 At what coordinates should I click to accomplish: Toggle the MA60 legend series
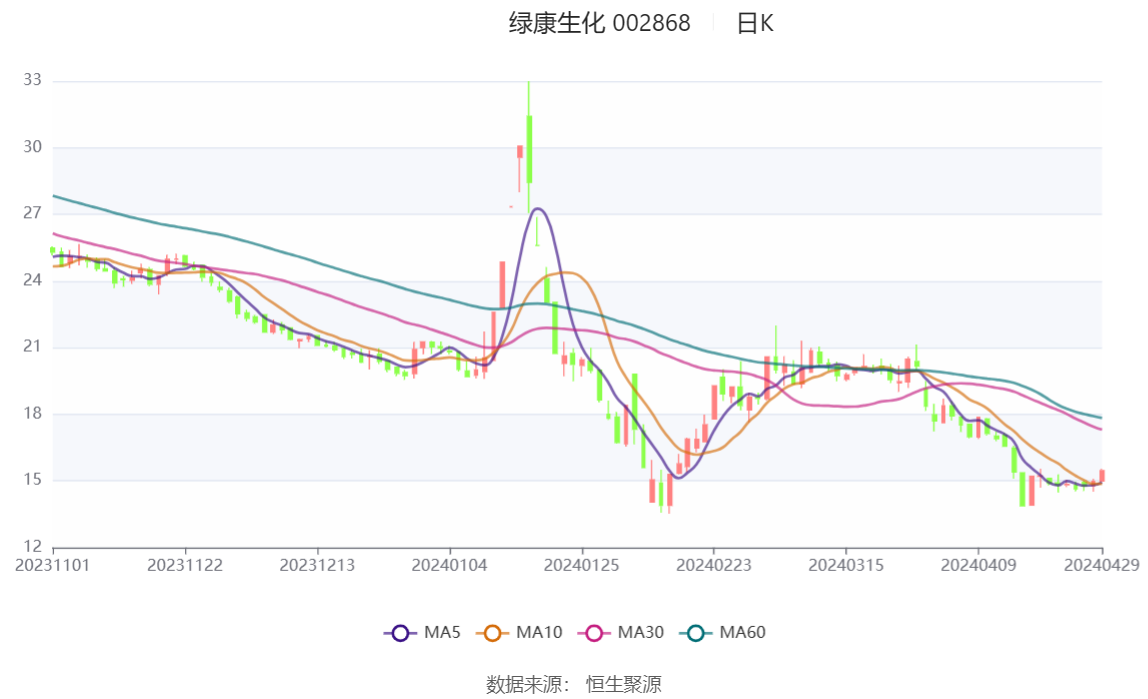pyautogui.click(x=723, y=632)
